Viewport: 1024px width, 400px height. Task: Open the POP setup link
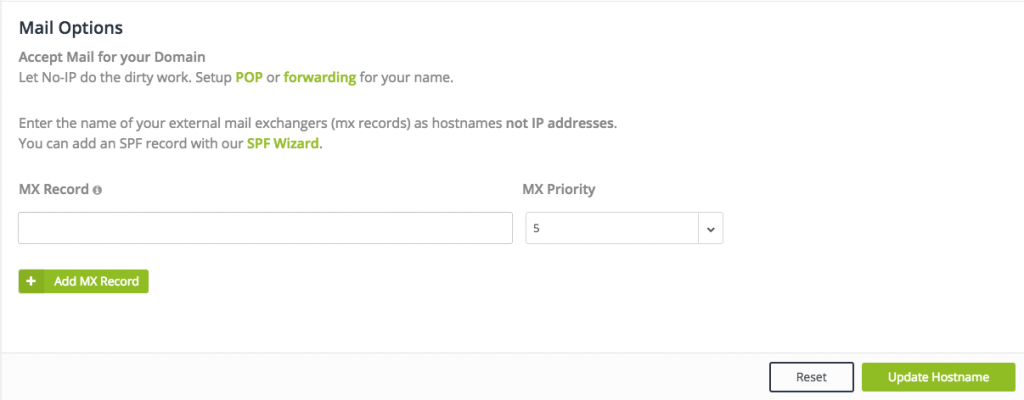[x=249, y=78]
